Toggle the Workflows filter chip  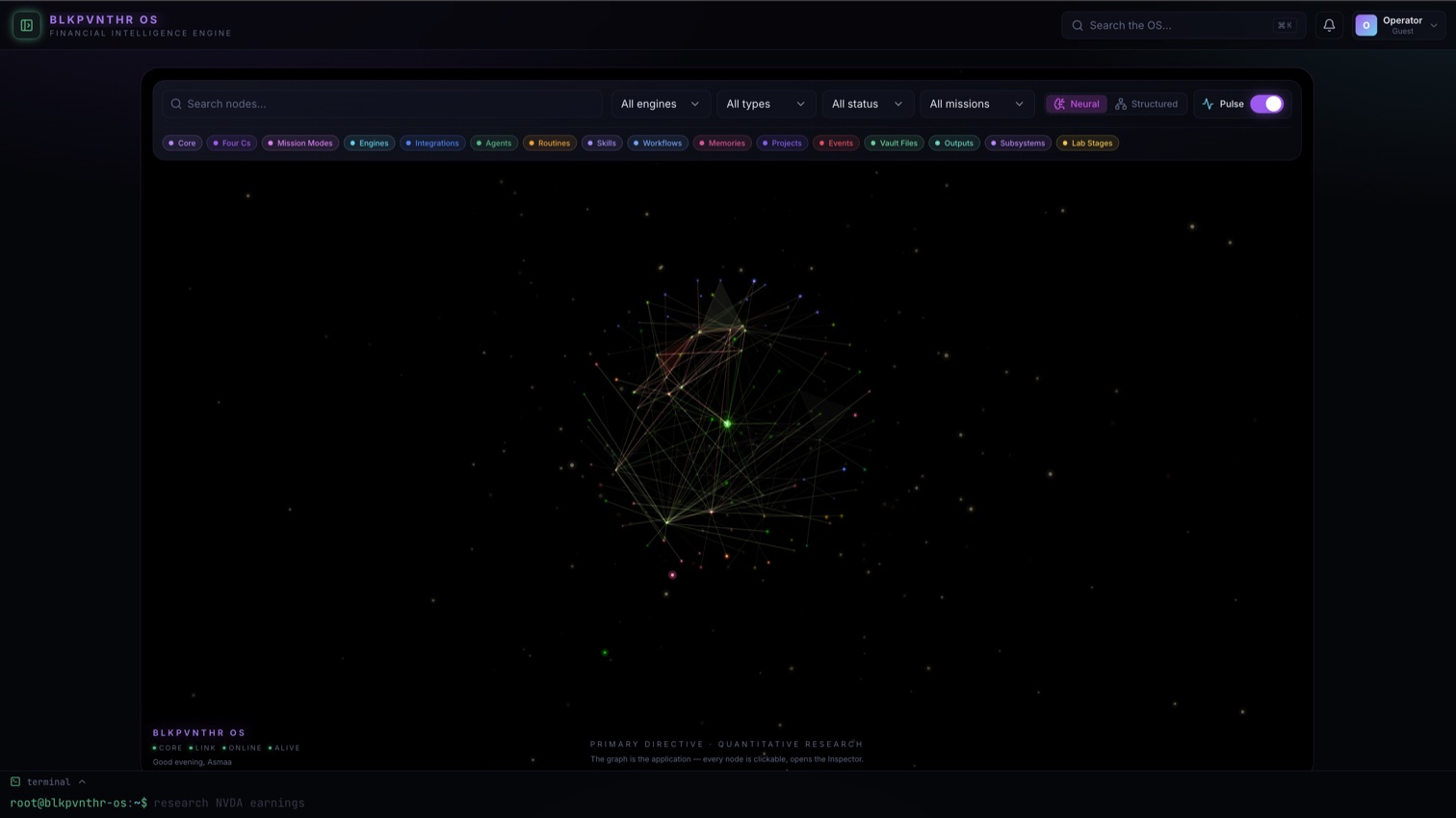click(x=658, y=143)
